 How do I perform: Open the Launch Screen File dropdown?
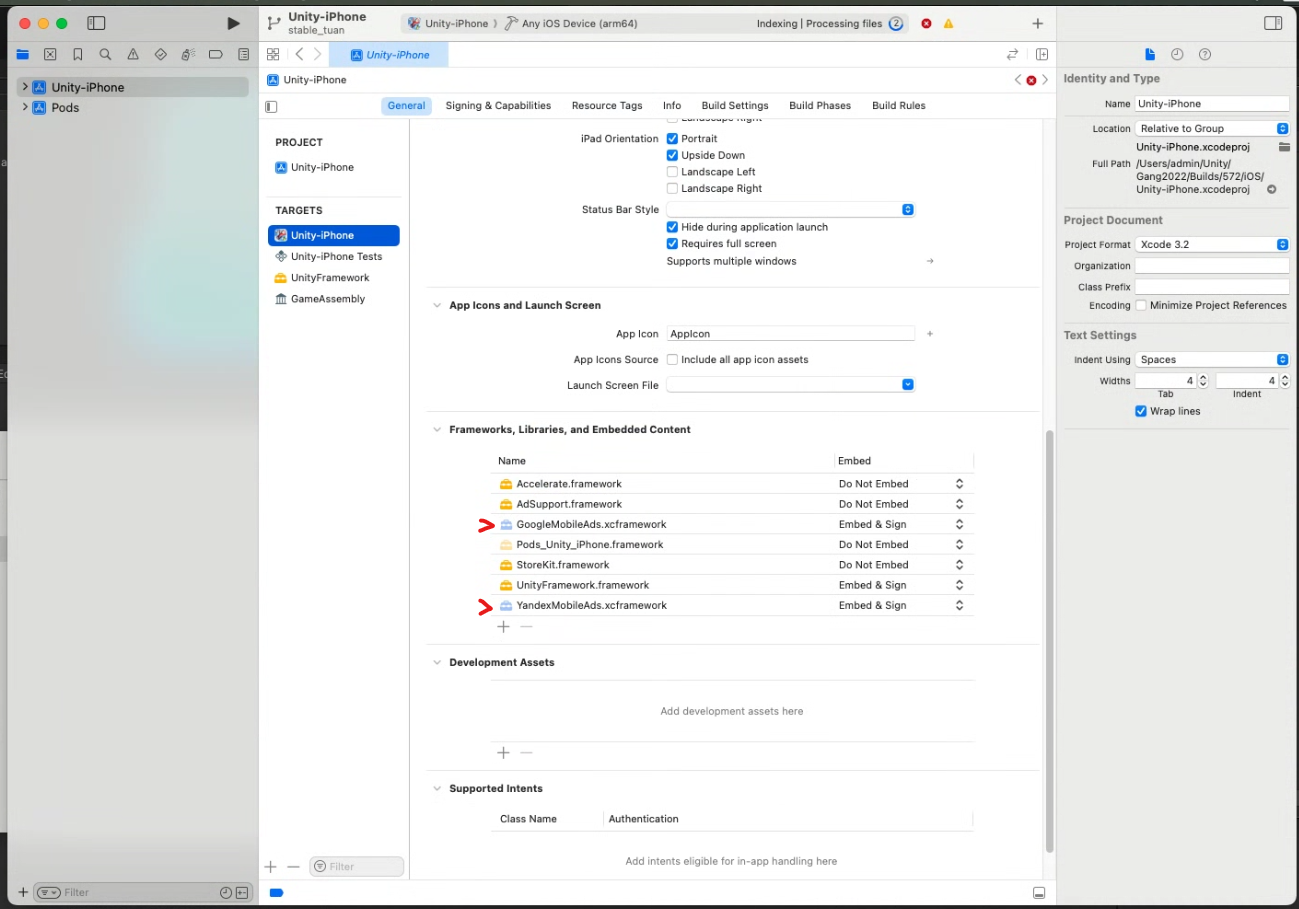791,385
